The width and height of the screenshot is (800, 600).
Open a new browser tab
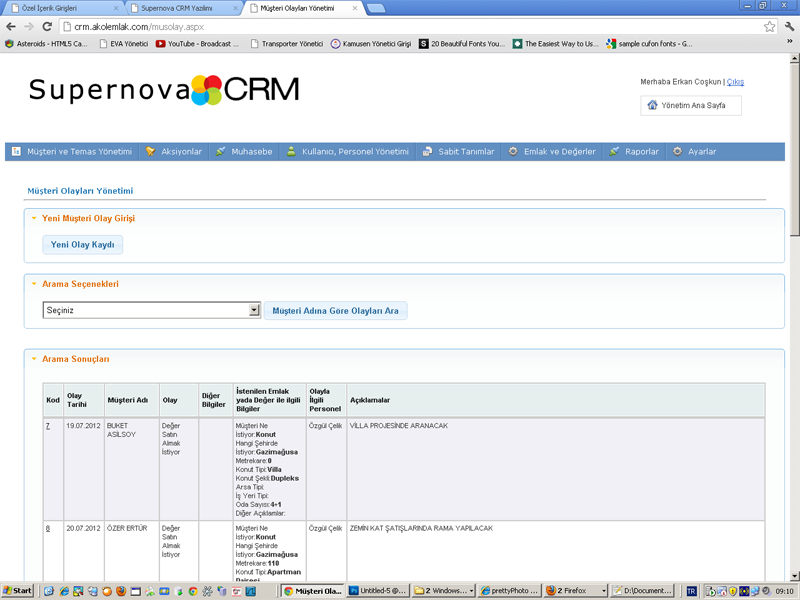point(376,8)
